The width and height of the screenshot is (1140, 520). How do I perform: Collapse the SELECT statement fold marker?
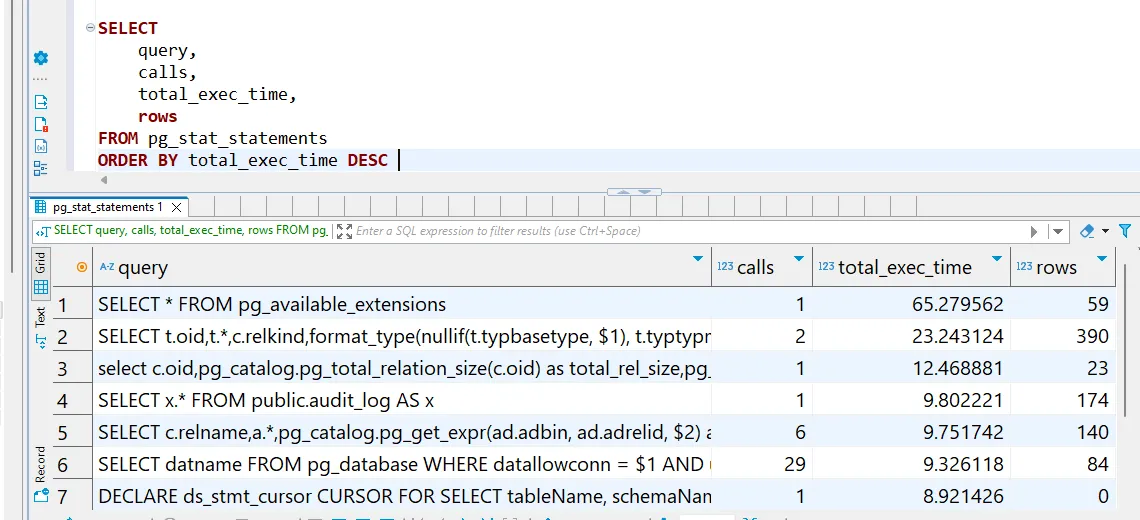point(90,28)
